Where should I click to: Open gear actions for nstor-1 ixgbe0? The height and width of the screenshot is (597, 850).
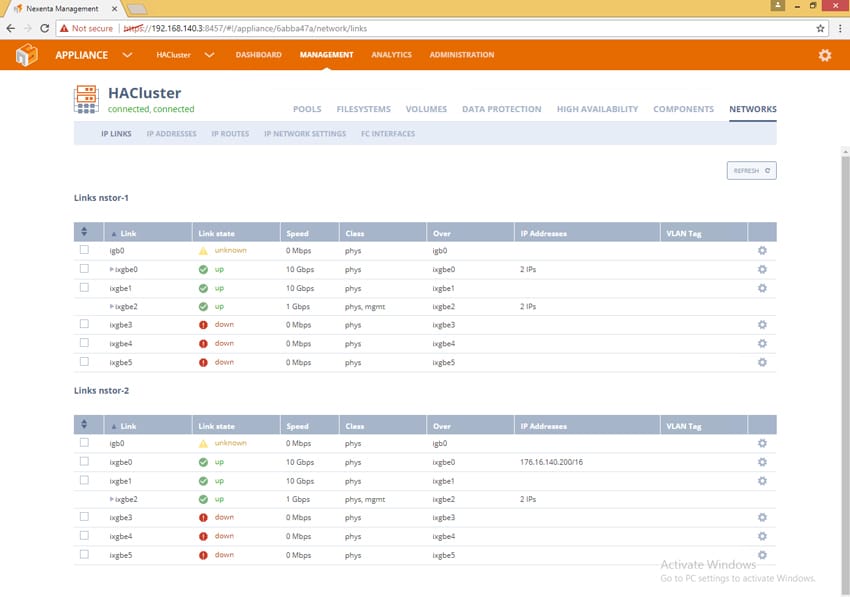(762, 269)
